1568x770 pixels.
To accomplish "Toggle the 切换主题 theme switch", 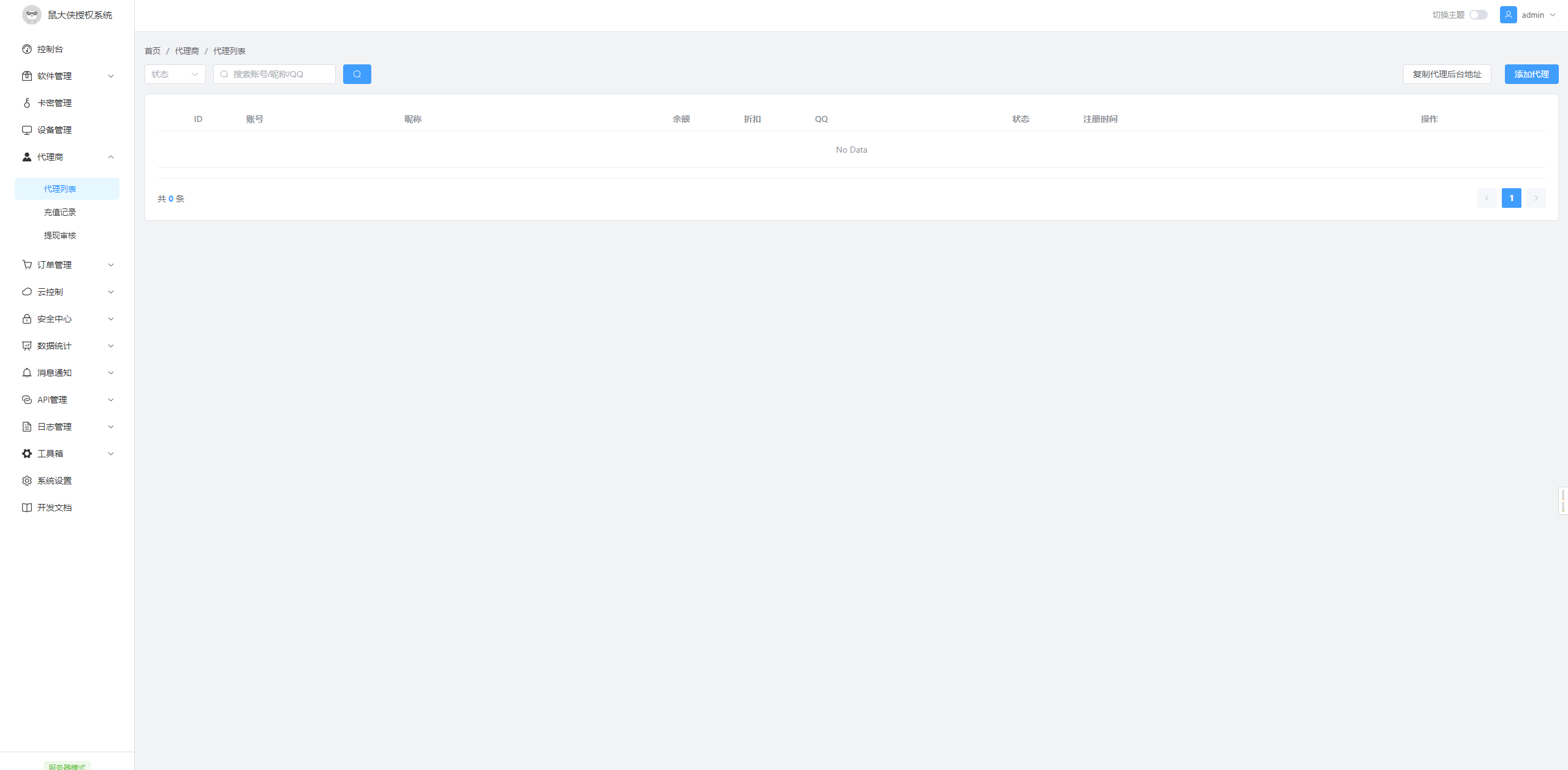I will click(1478, 15).
